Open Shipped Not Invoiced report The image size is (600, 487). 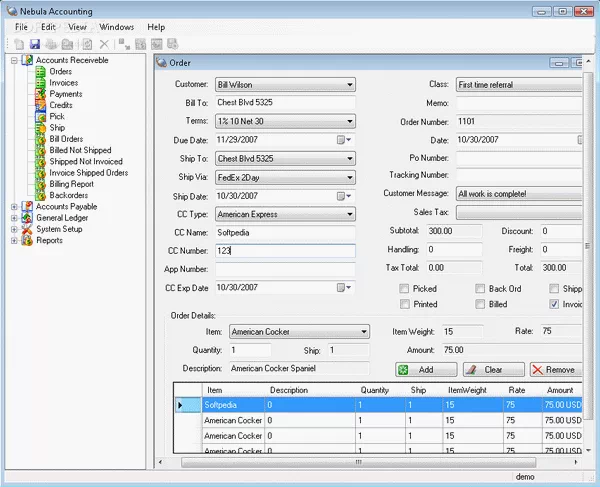pyautogui.click(x=86, y=161)
